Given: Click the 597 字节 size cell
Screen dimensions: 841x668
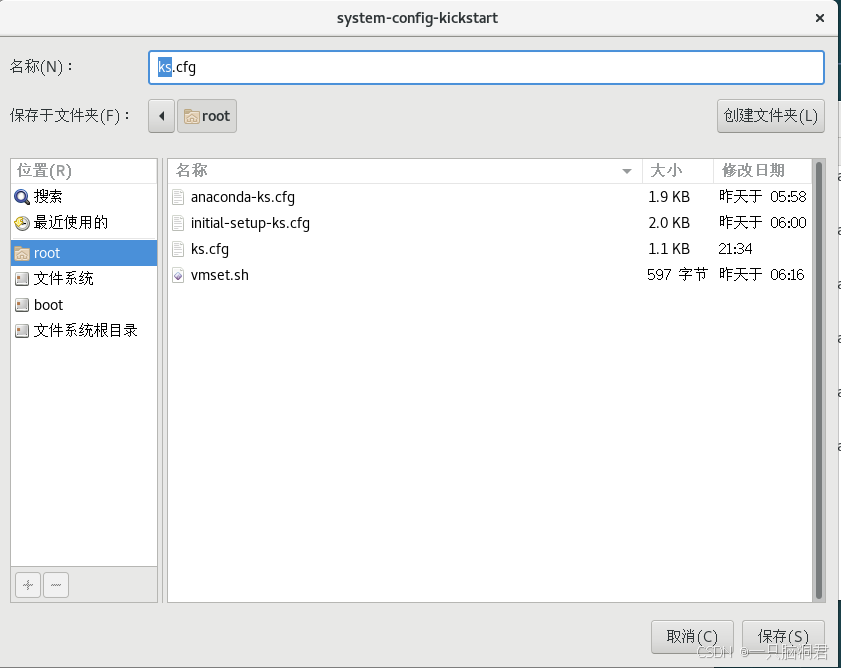Looking at the screenshot, I should [x=677, y=275].
